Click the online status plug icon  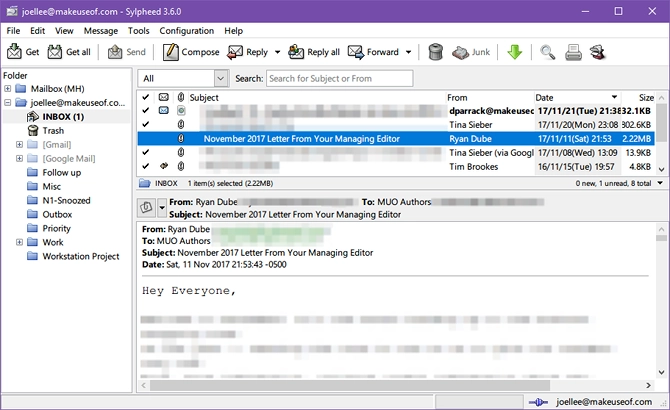click(538, 402)
